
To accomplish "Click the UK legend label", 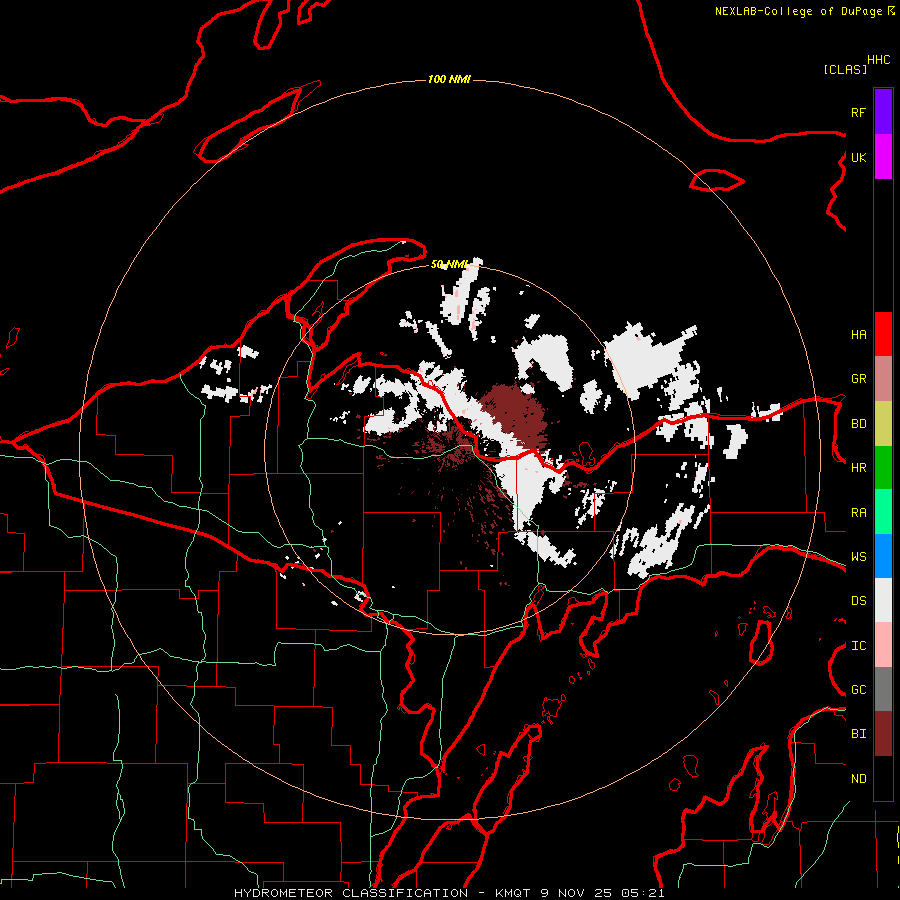I will [858, 157].
